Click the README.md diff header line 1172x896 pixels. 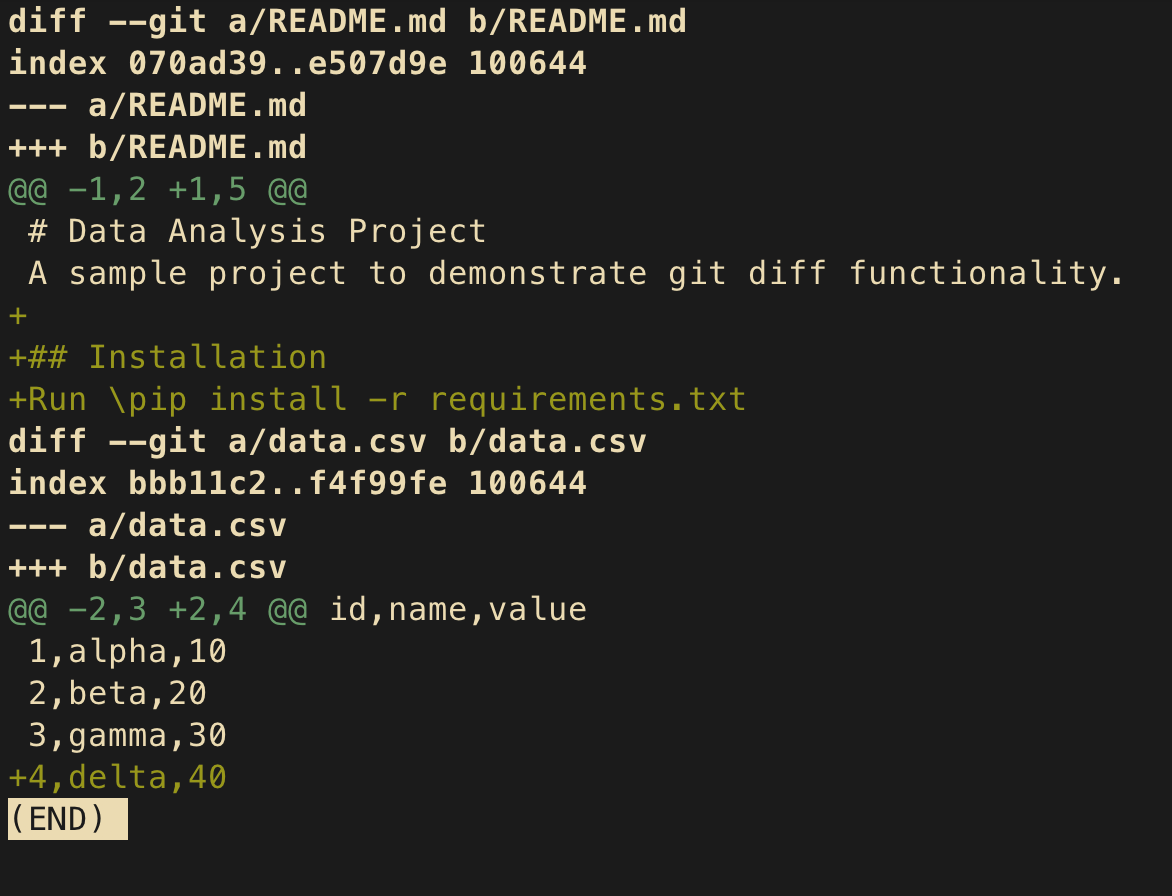click(348, 21)
